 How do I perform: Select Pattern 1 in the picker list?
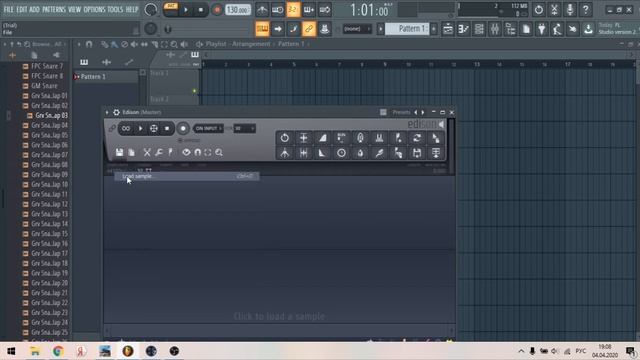coord(106,77)
